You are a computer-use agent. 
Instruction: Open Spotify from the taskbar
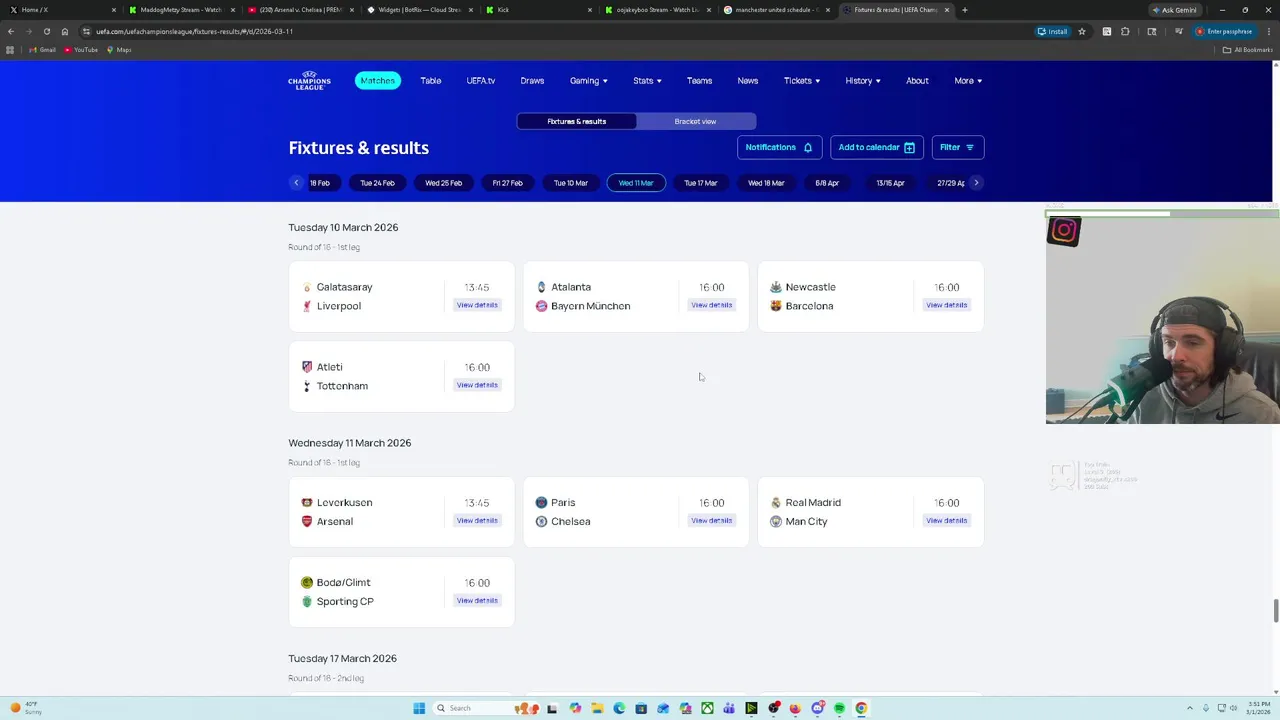(x=839, y=708)
